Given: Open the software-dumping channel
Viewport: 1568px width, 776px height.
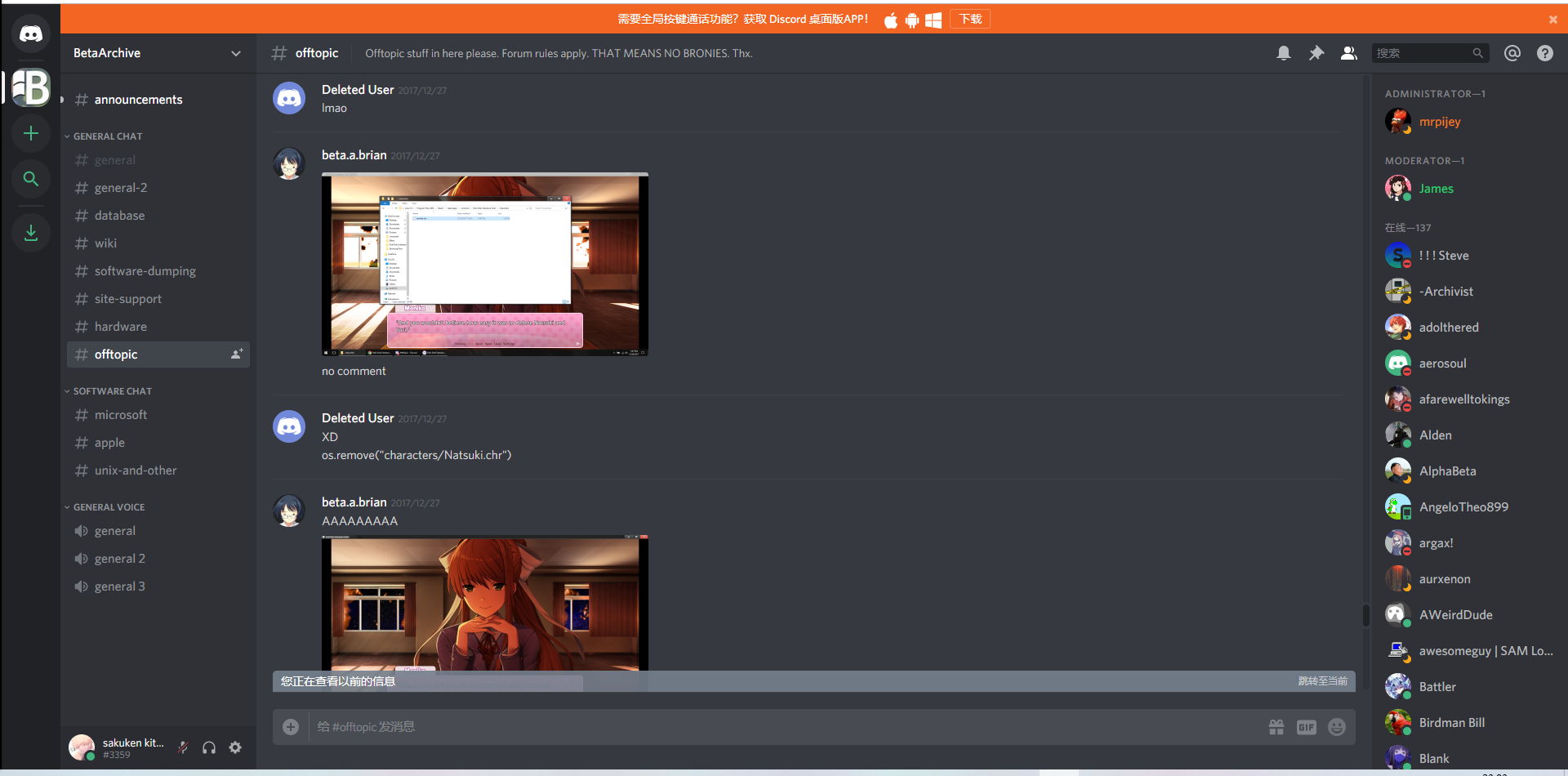Looking at the screenshot, I should [x=158, y=271].
